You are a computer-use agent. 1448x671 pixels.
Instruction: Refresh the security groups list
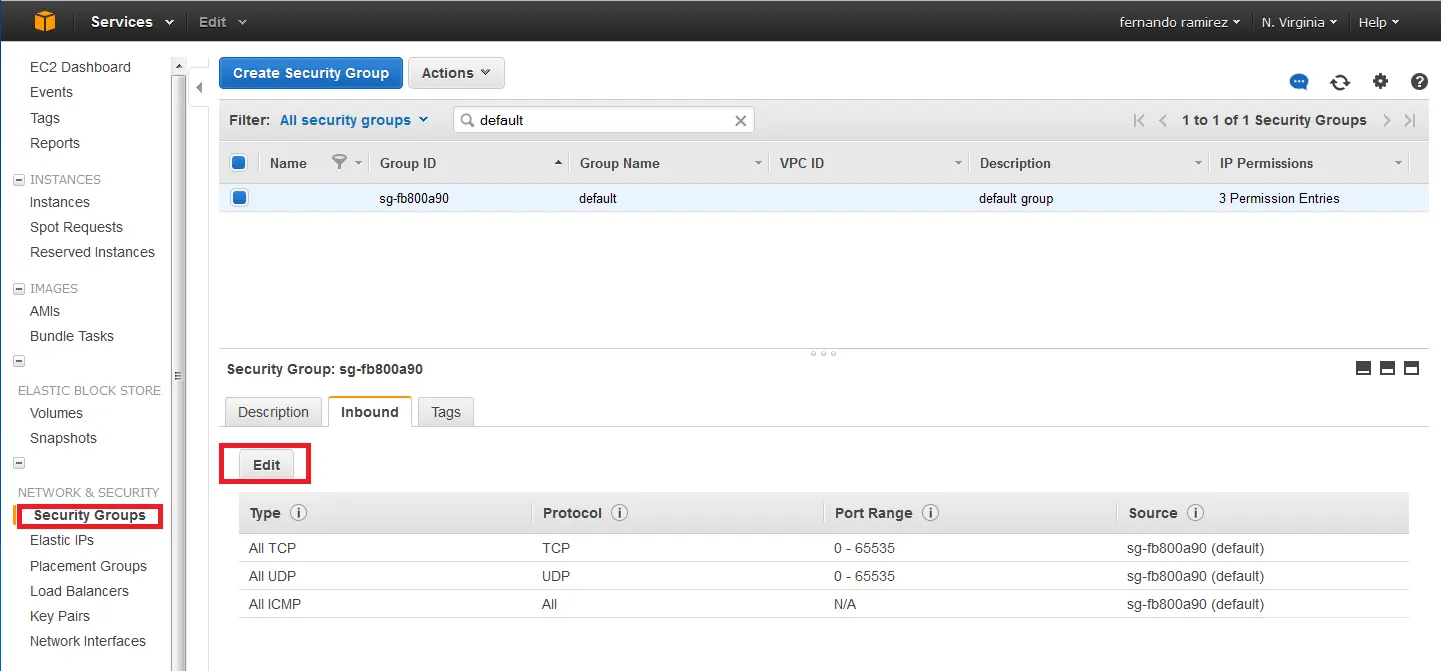point(1340,82)
